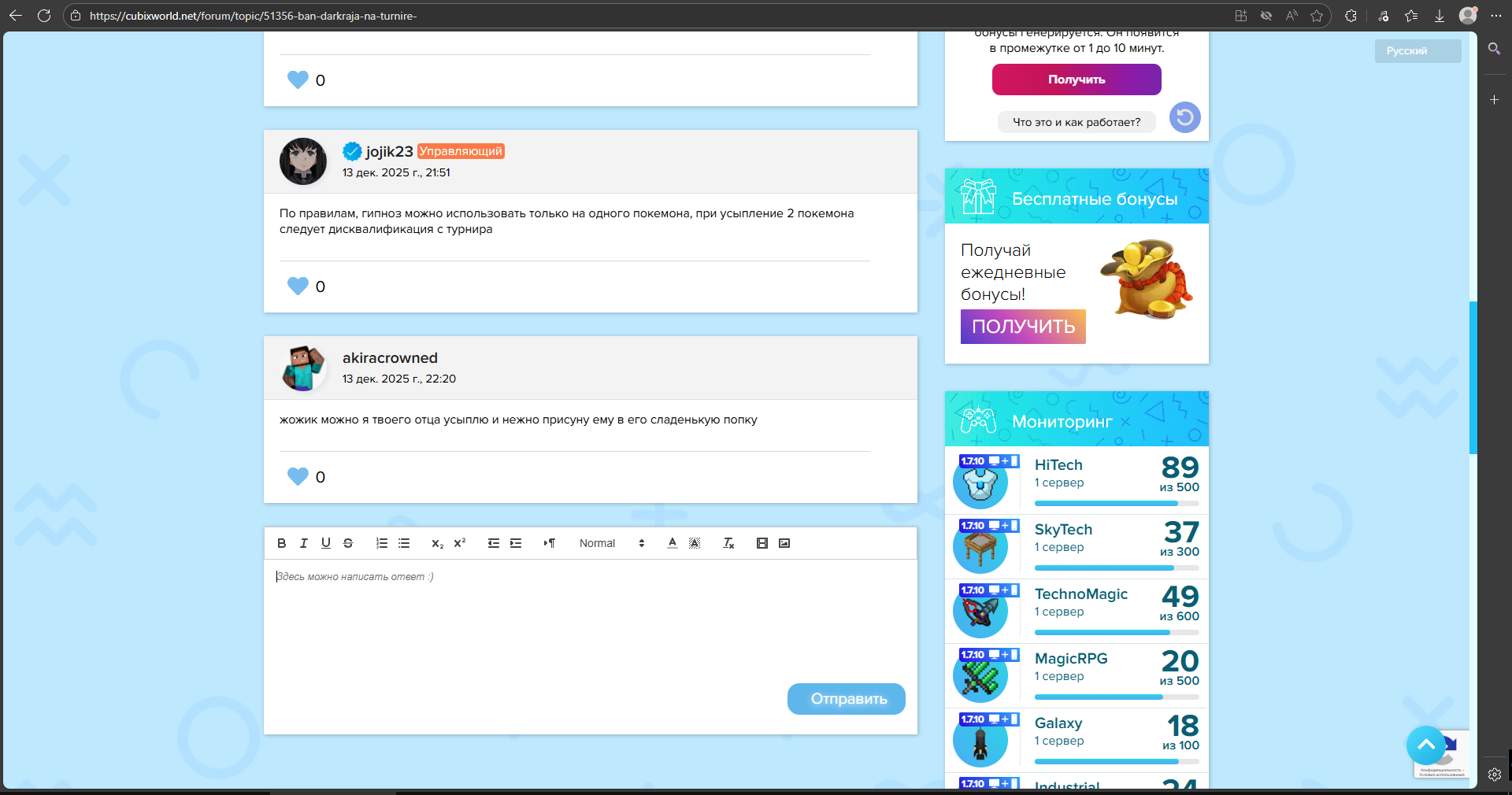Open the text color picker dropdown
Image resolution: width=1512 pixels, height=795 pixels.
673,543
